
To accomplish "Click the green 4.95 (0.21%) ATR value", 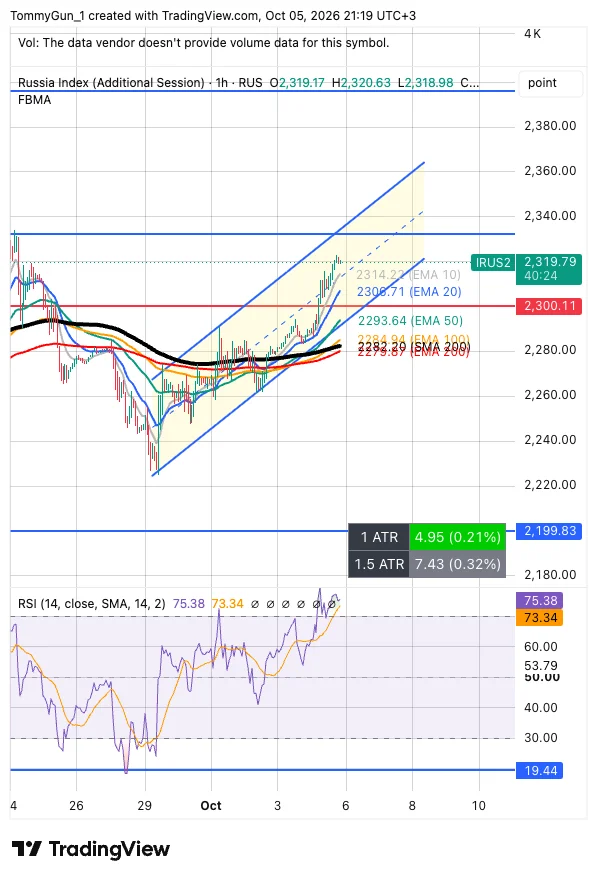I will pyautogui.click(x=457, y=537).
